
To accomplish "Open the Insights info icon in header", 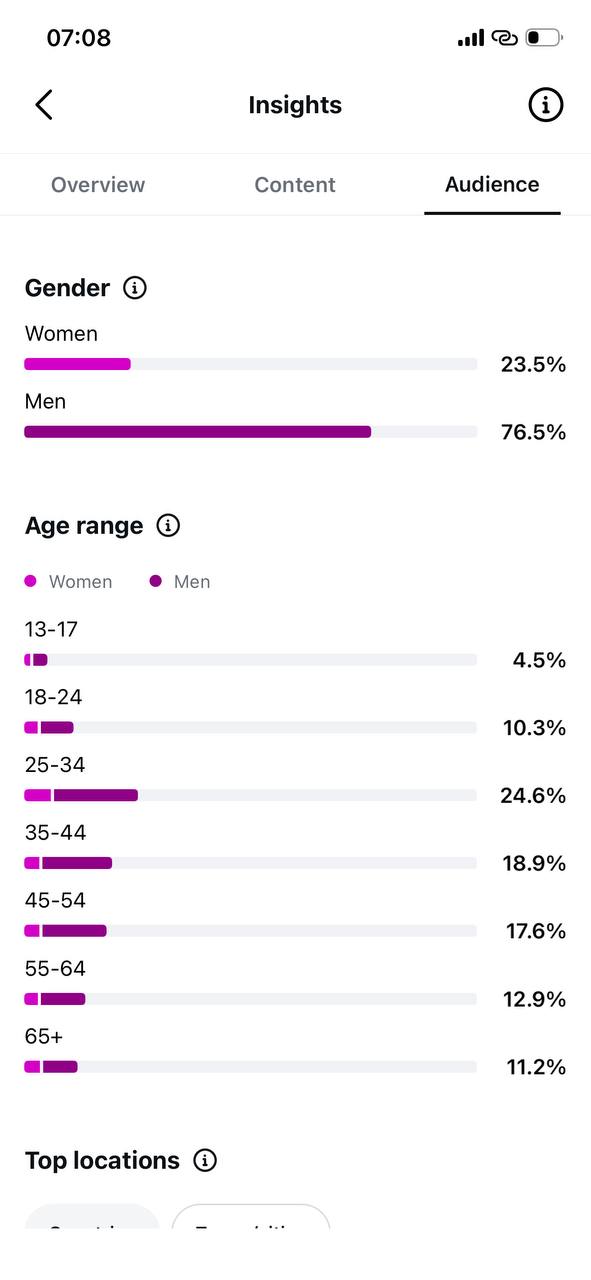I will (545, 105).
